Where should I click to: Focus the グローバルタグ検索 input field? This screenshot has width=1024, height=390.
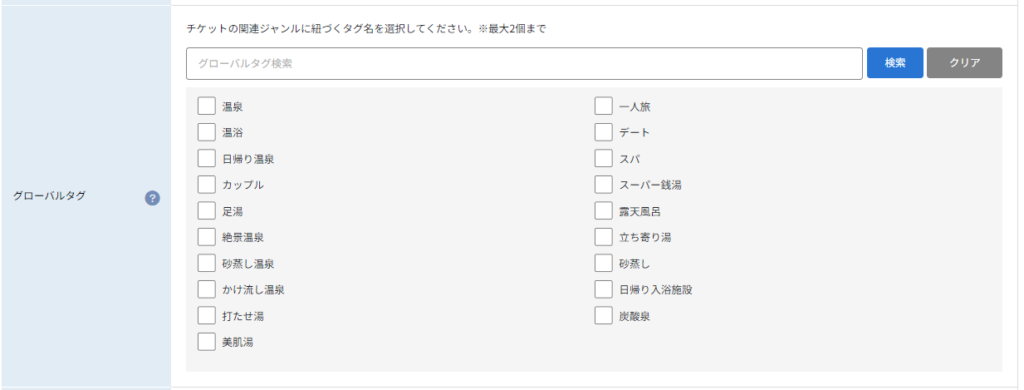[524, 63]
